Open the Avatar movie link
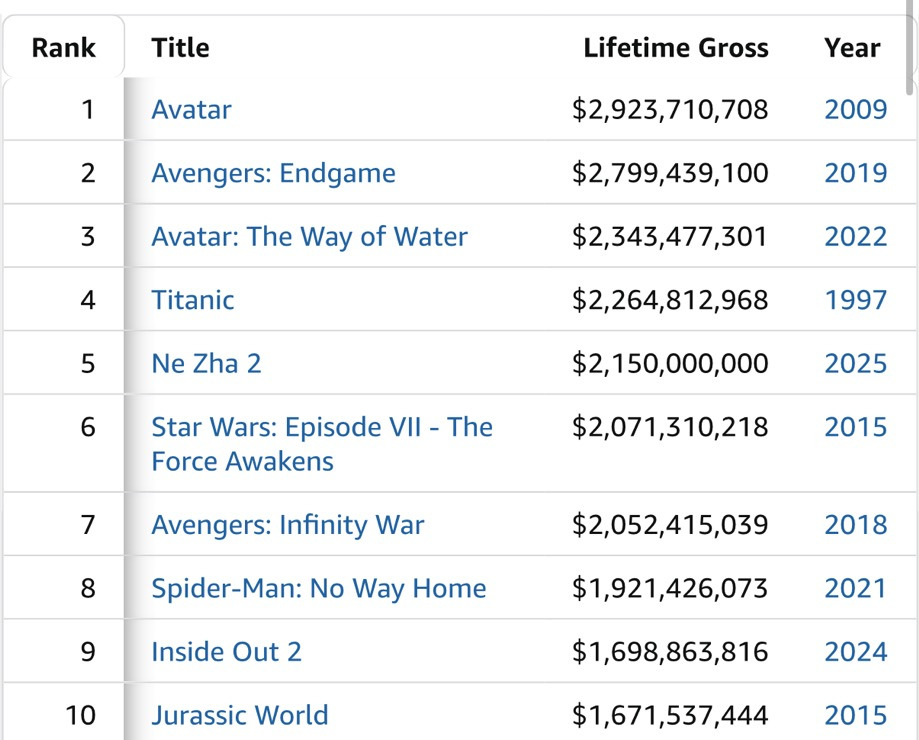 191,109
